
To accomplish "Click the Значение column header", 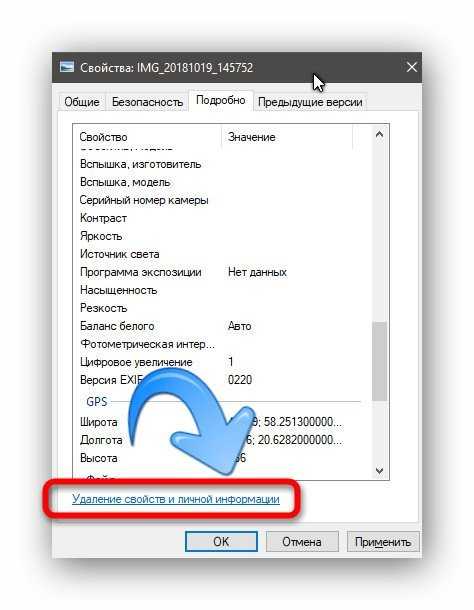I will pos(287,137).
